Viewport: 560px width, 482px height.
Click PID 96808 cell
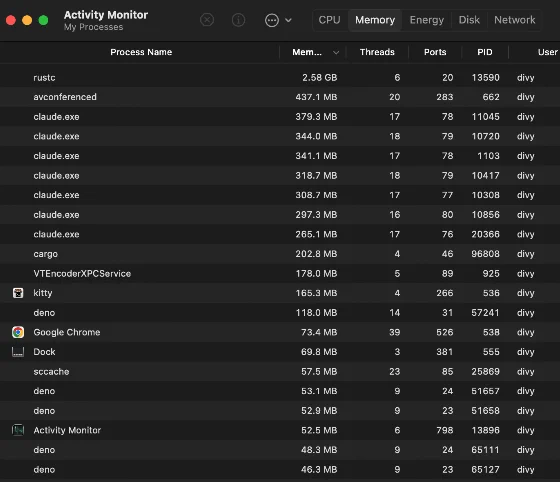[x=485, y=254]
